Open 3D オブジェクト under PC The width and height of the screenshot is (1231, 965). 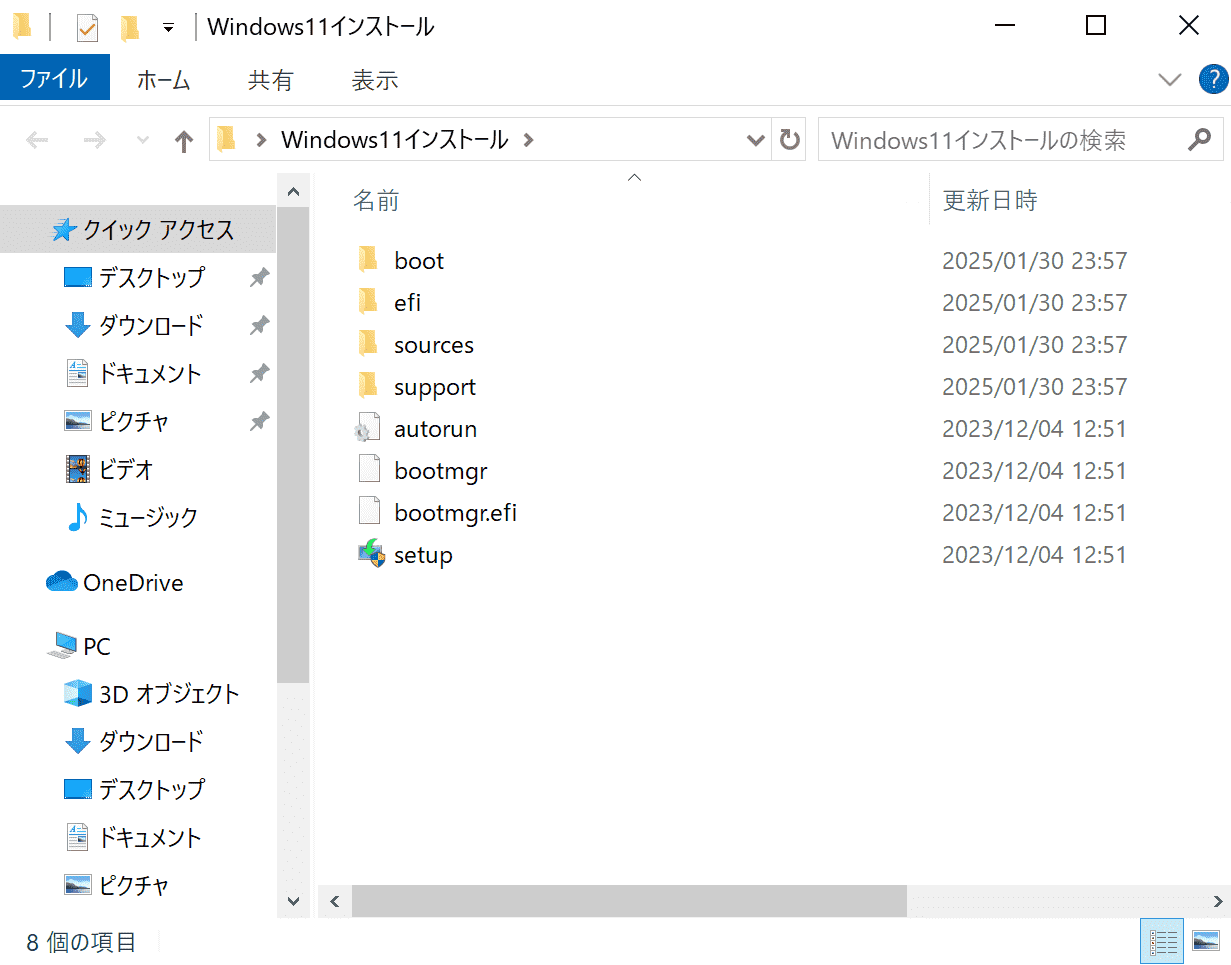pyautogui.click(x=169, y=693)
